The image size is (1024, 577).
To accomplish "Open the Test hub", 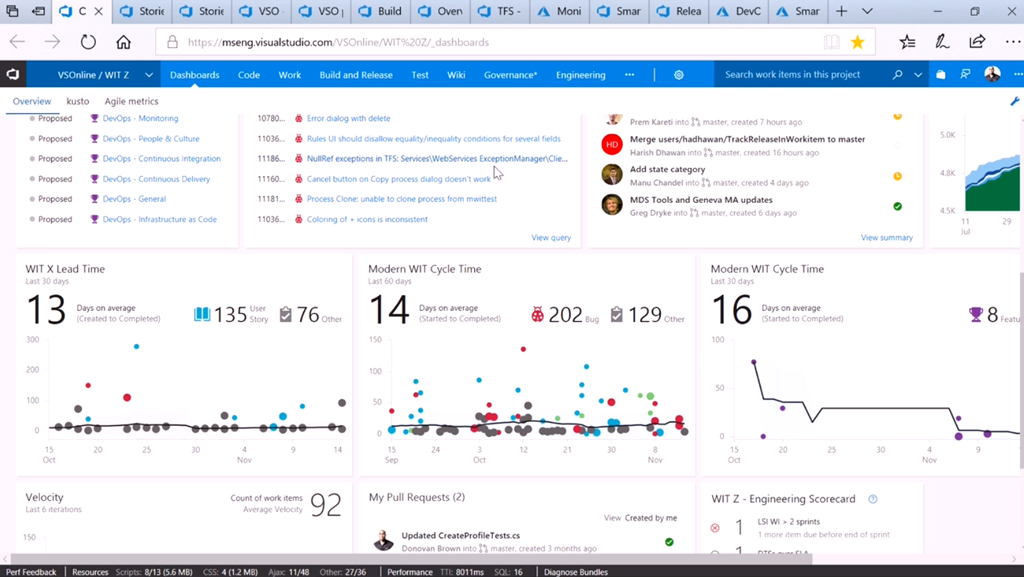I will click(x=420, y=75).
